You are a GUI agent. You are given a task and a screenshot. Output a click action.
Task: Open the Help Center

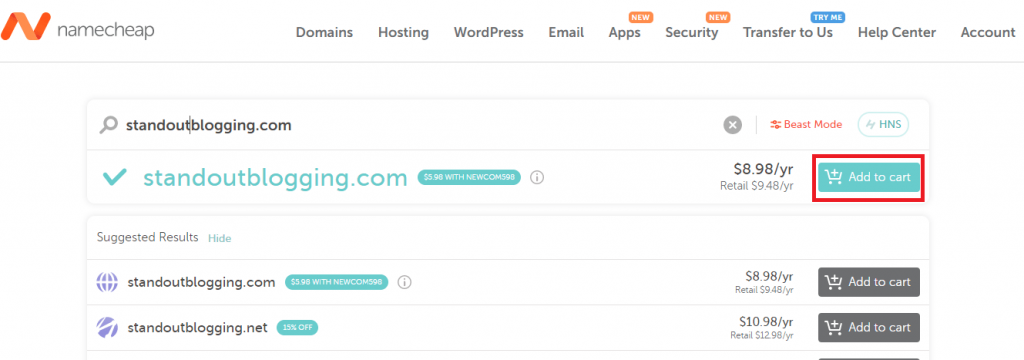coord(897,33)
